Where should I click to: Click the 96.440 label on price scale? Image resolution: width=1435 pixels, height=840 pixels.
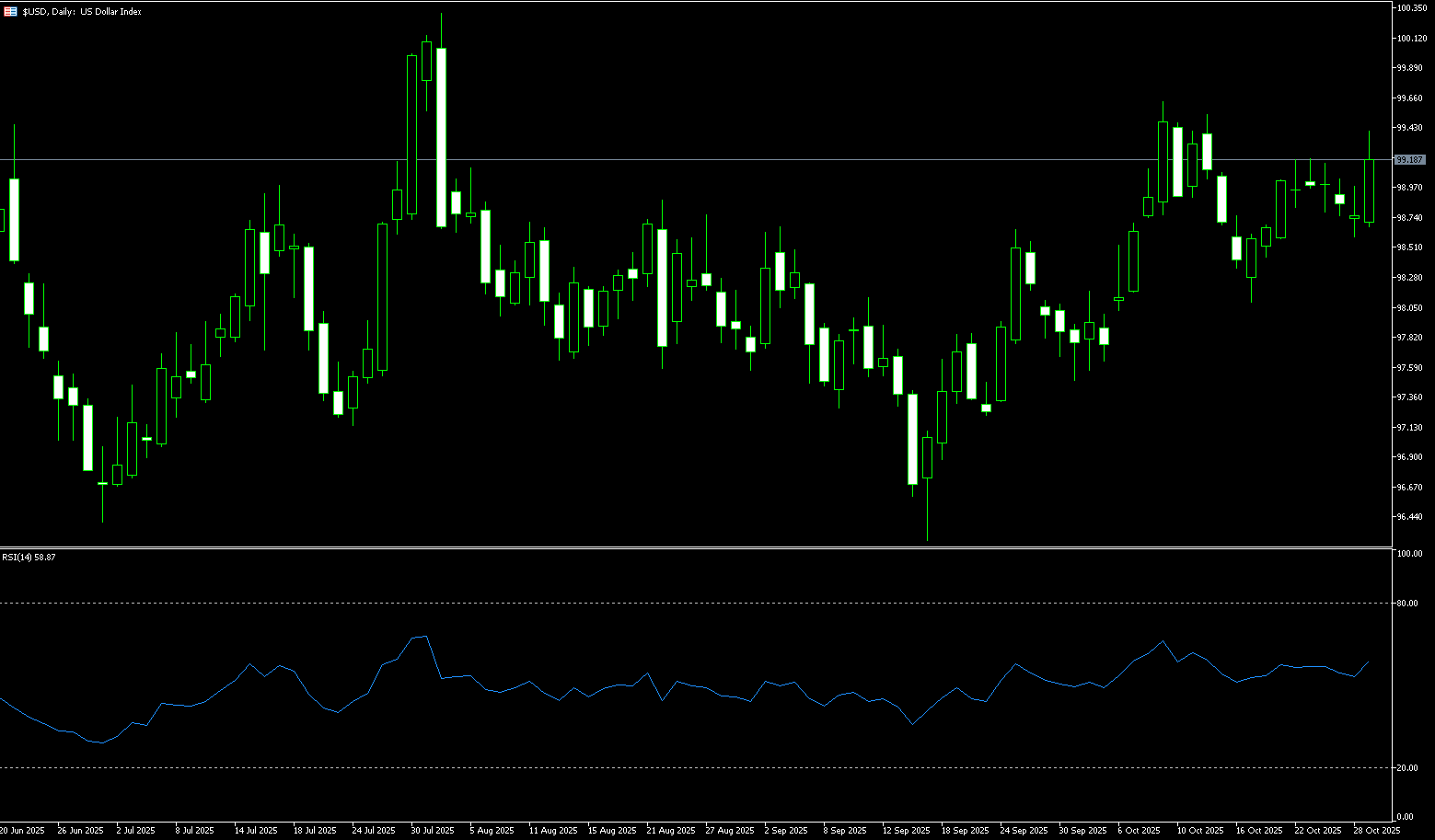(x=1409, y=517)
